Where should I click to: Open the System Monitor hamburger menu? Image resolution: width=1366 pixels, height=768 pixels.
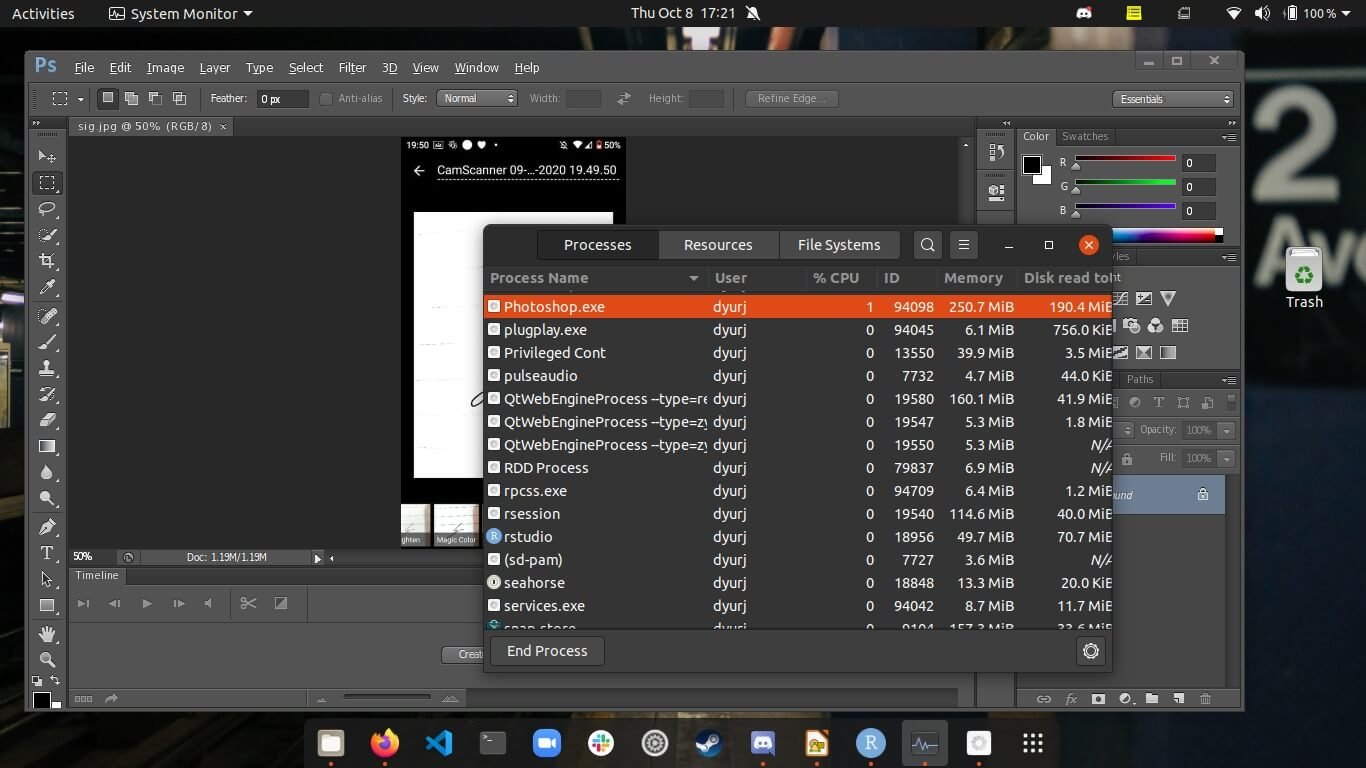pos(964,245)
